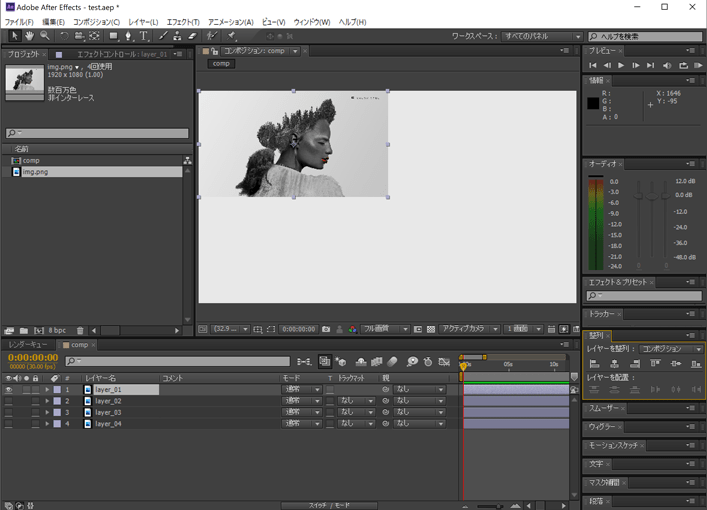
Task: Click the align right edges icon
Action: pos(634,363)
